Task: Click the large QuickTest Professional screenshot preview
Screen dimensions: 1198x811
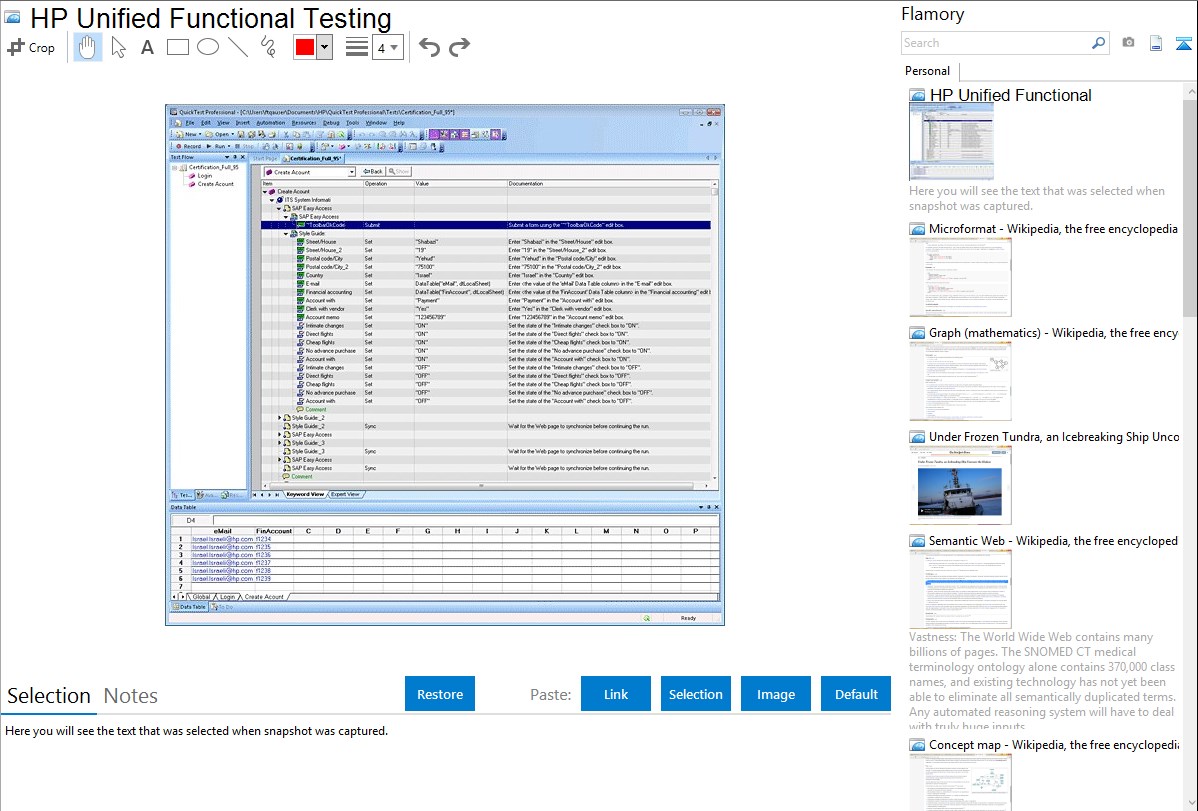Action: point(445,365)
